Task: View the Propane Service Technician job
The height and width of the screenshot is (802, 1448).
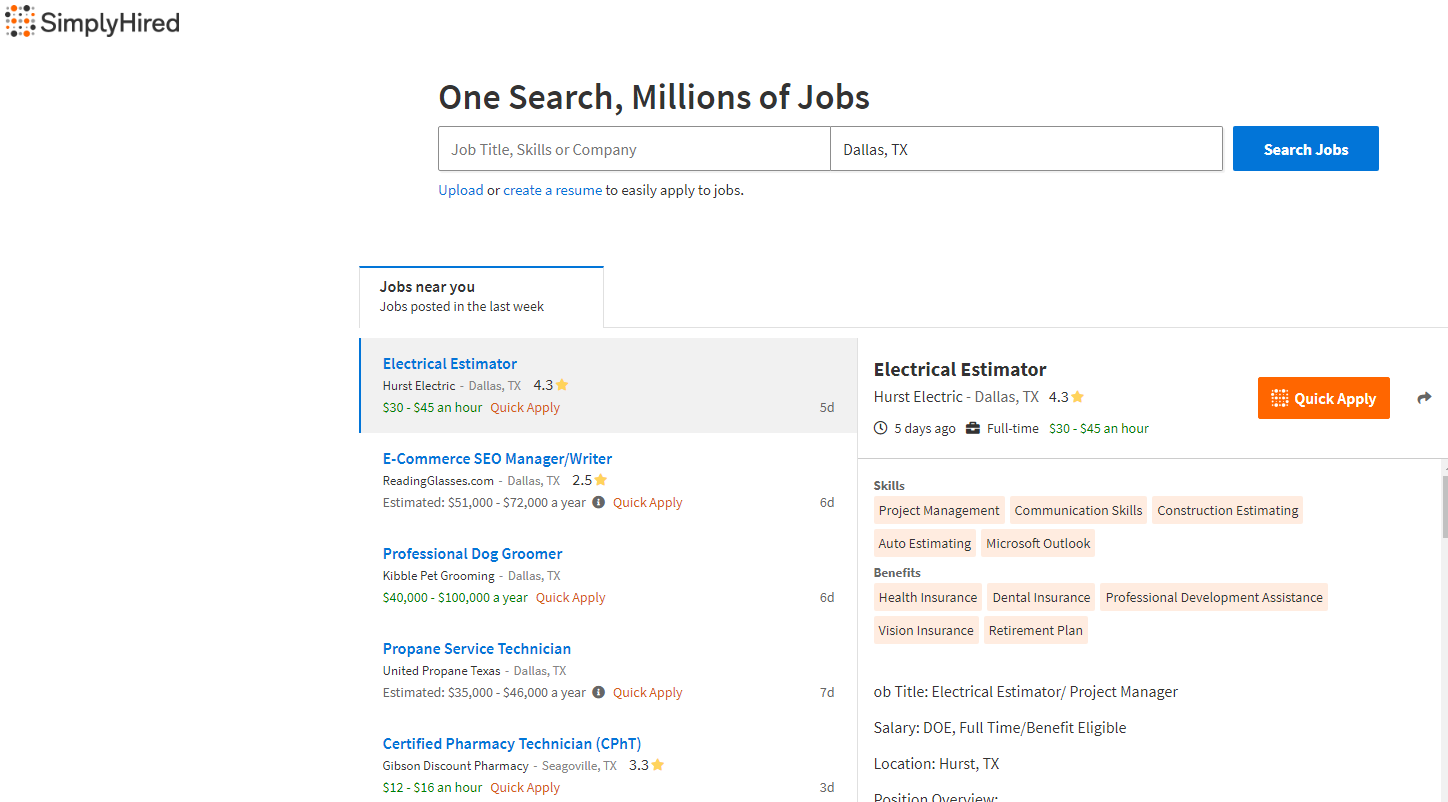Action: (476, 649)
